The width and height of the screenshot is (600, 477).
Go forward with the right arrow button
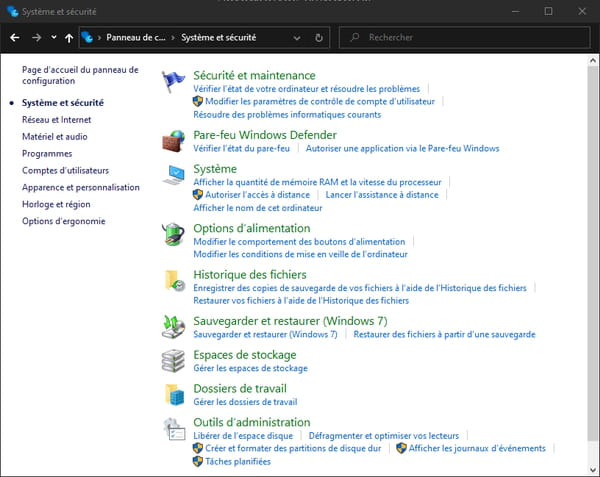(36, 37)
